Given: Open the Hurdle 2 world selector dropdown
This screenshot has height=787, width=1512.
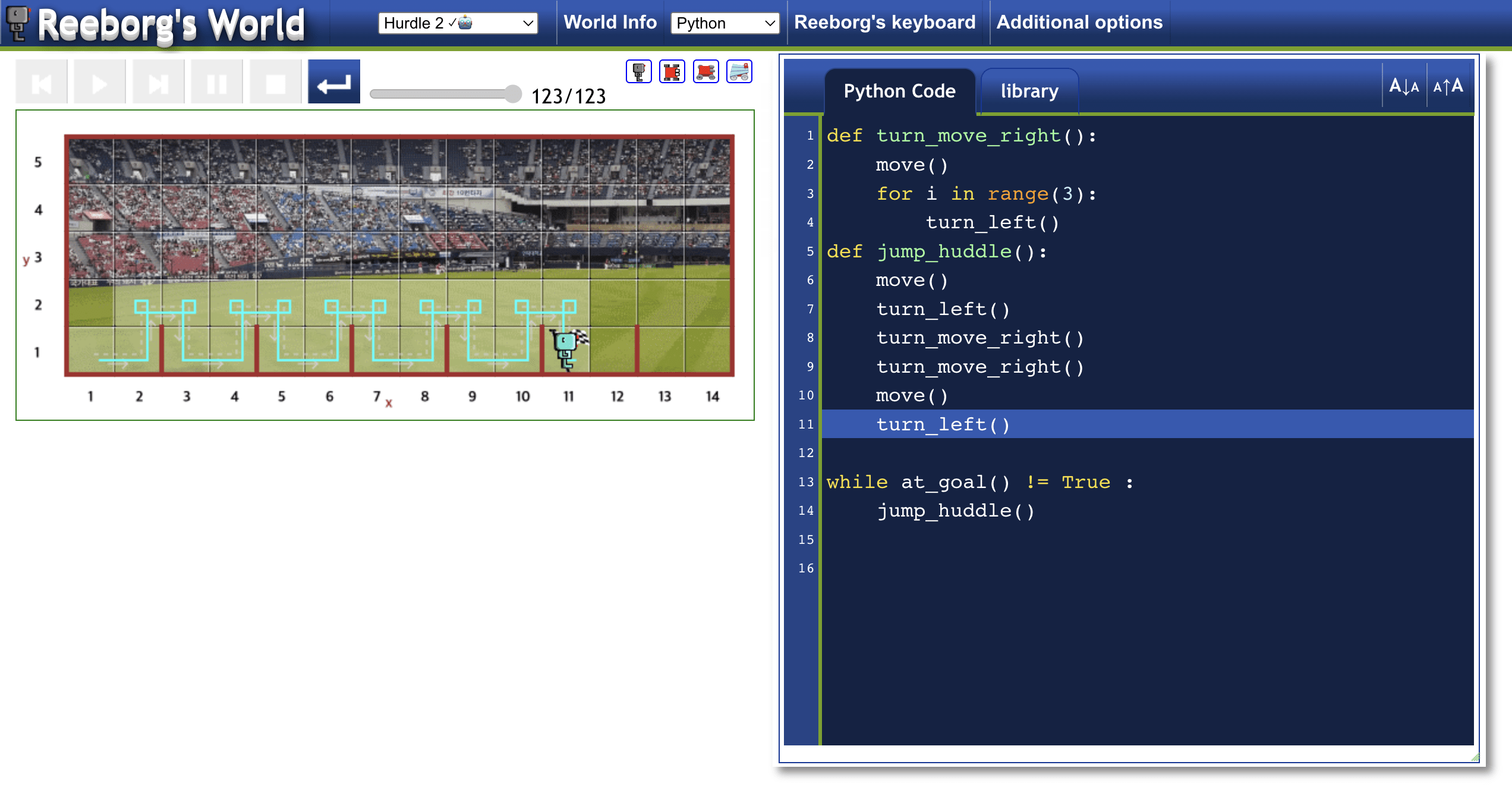Looking at the screenshot, I should (x=458, y=23).
